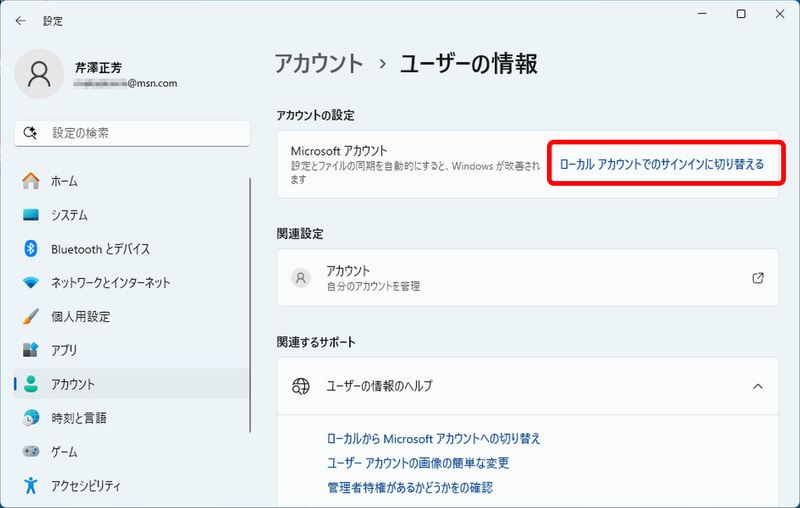Click the アプリ label in sidebar

pyautogui.click(x=64, y=350)
